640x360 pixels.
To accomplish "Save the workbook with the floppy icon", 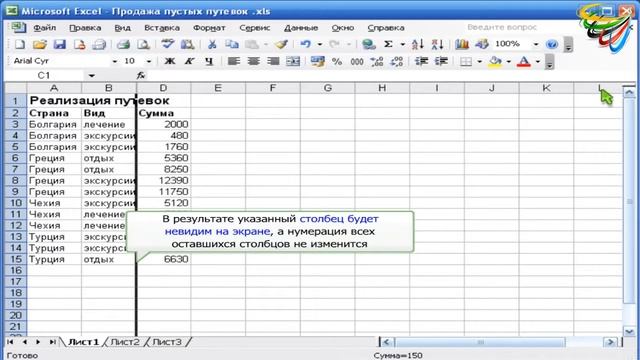I will (60, 44).
